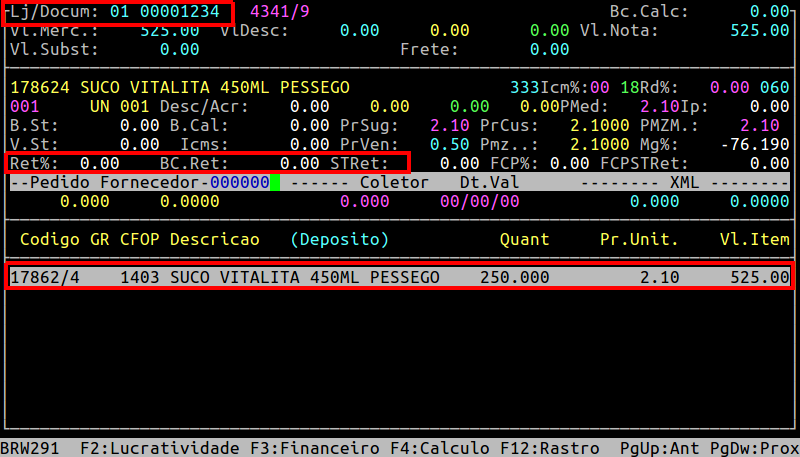
Task: Click the Quant column header
Action: pos(525,240)
